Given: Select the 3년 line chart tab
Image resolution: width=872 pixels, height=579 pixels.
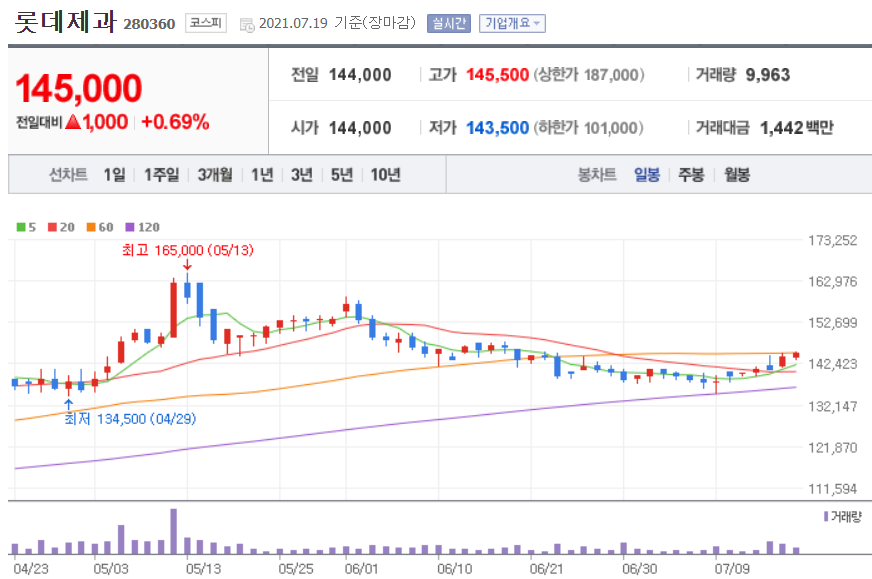Looking at the screenshot, I should 302,175.
